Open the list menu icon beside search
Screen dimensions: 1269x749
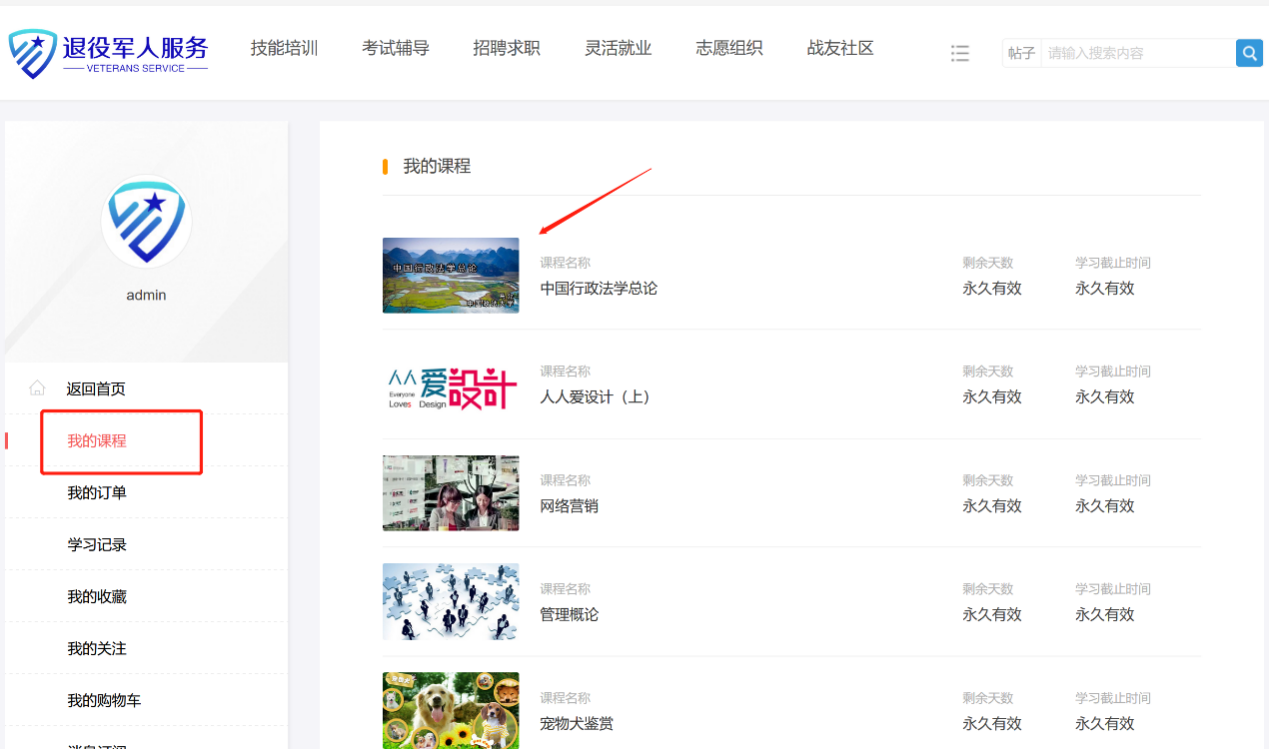pyautogui.click(x=960, y=53)
